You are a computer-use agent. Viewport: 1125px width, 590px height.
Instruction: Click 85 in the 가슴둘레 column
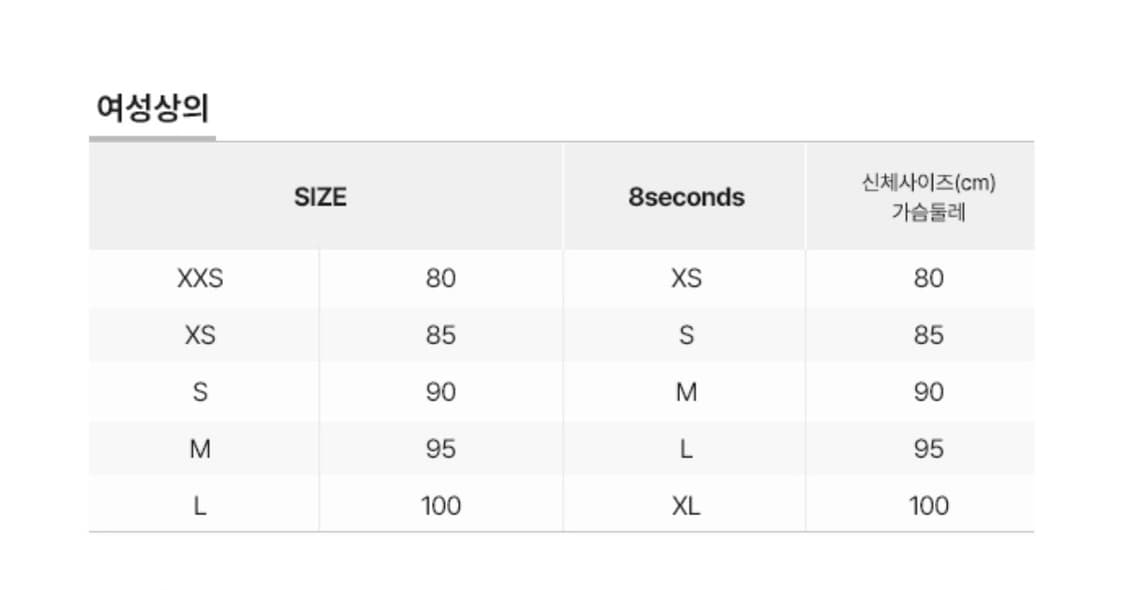[x=928, y=335]
